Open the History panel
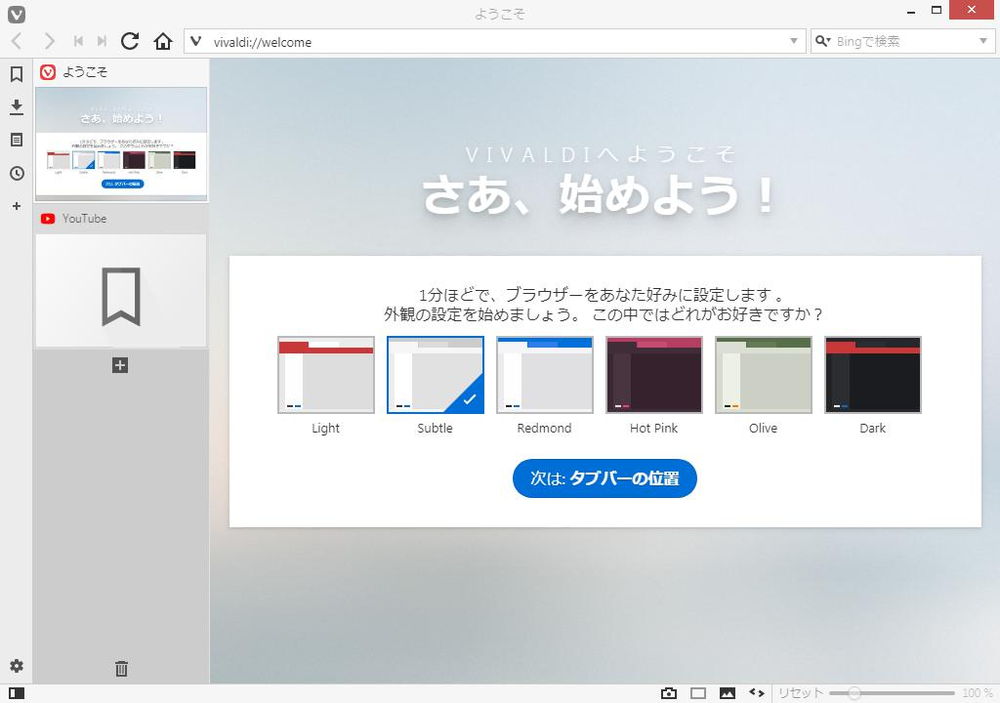This screenshot has height=703, width=1000. [16, 173]
